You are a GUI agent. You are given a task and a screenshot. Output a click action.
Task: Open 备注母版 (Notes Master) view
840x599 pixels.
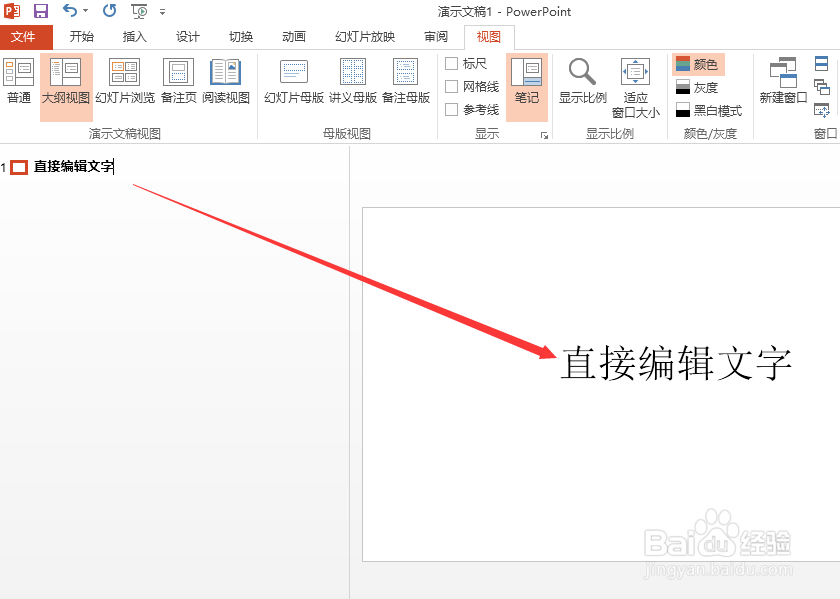click(x=406, y=81)
